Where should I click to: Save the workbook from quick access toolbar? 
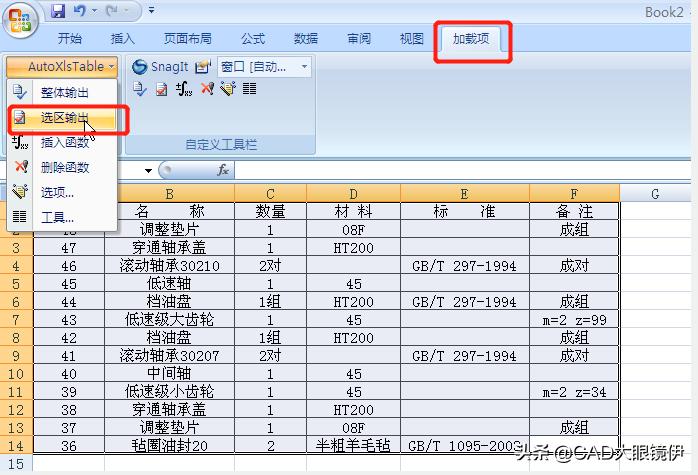click(x=58, y=11)
